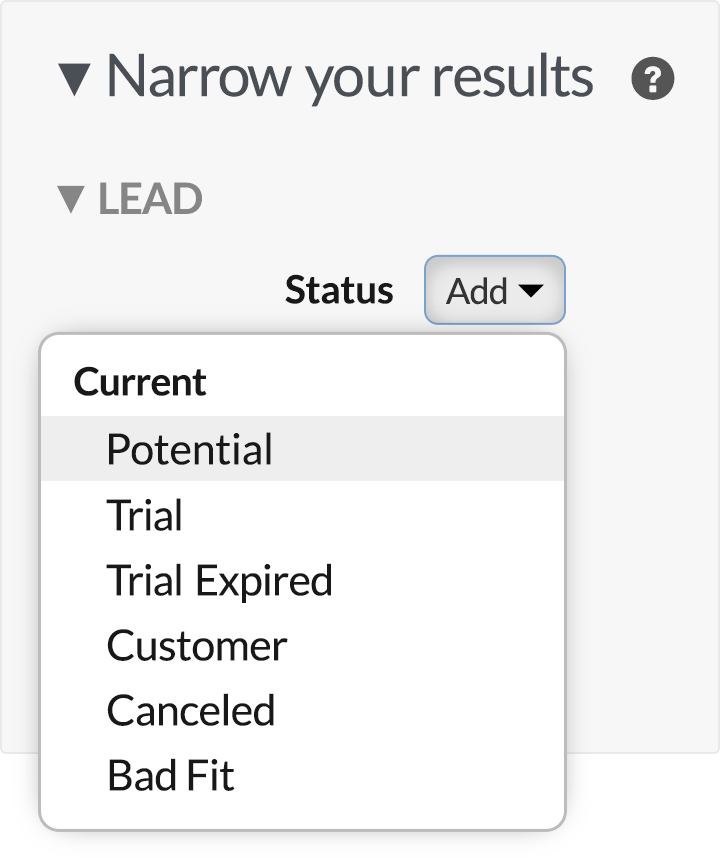
Task: Click the caret arrow inside Add button
Action: click(x=531, y=290)
